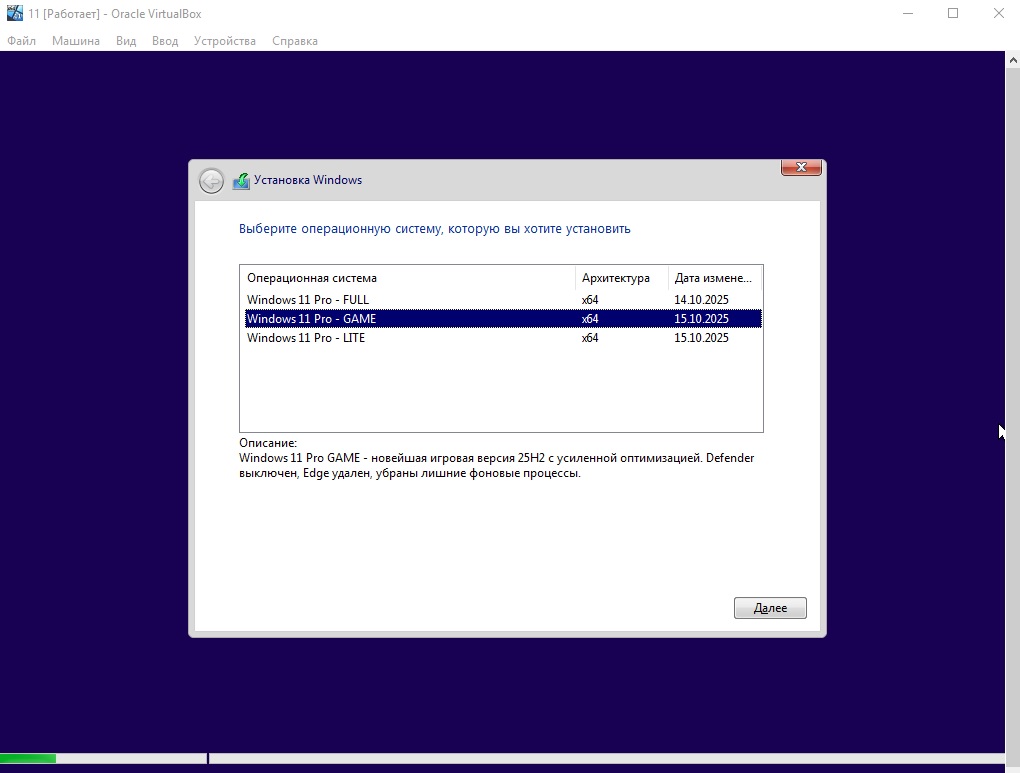This screenshot has height=773, width=1020.
Task: Click x64 in the LITE row
Action: tap(590, 338)
